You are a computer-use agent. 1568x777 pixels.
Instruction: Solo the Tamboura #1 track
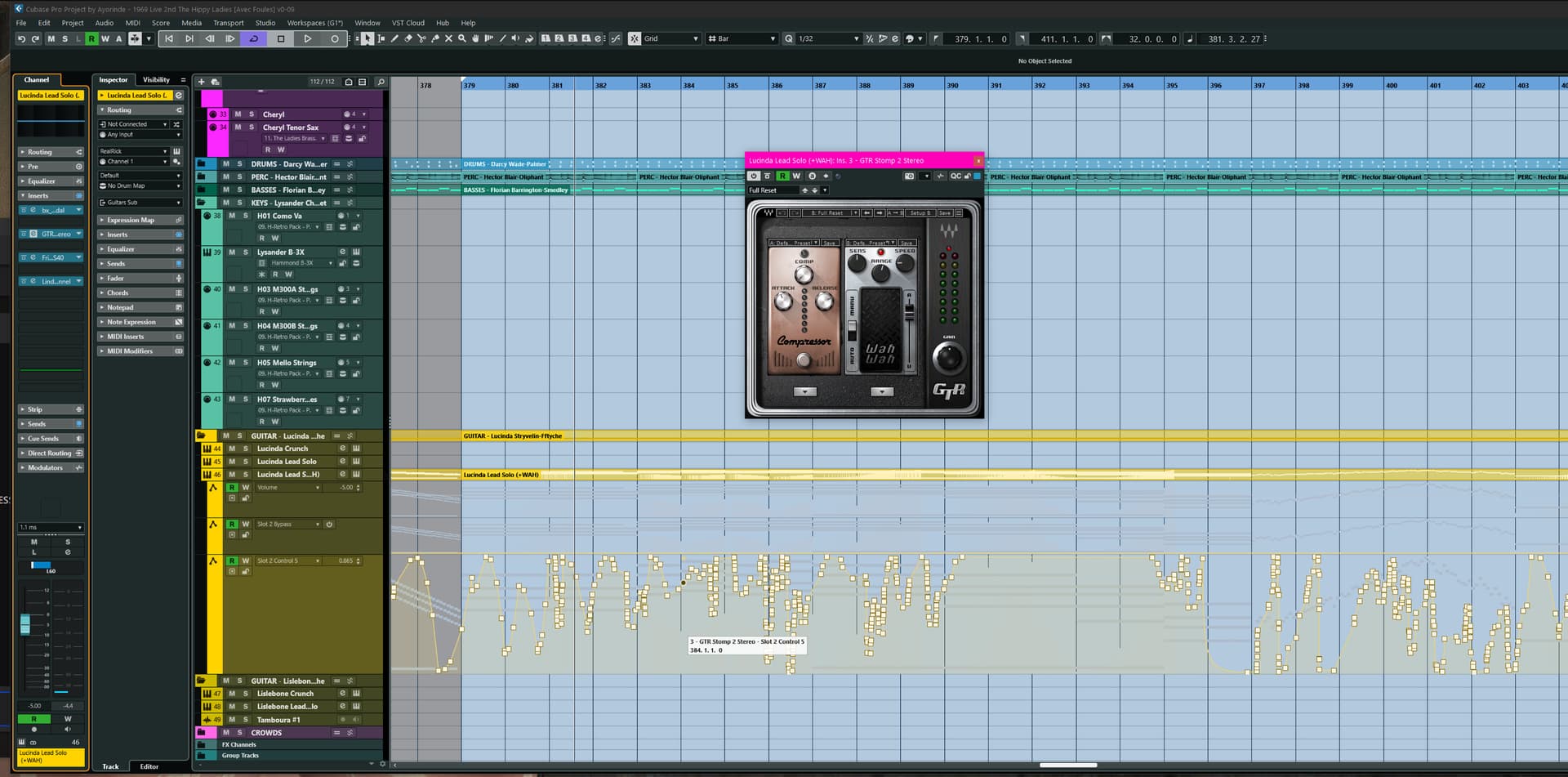[245, 720]
